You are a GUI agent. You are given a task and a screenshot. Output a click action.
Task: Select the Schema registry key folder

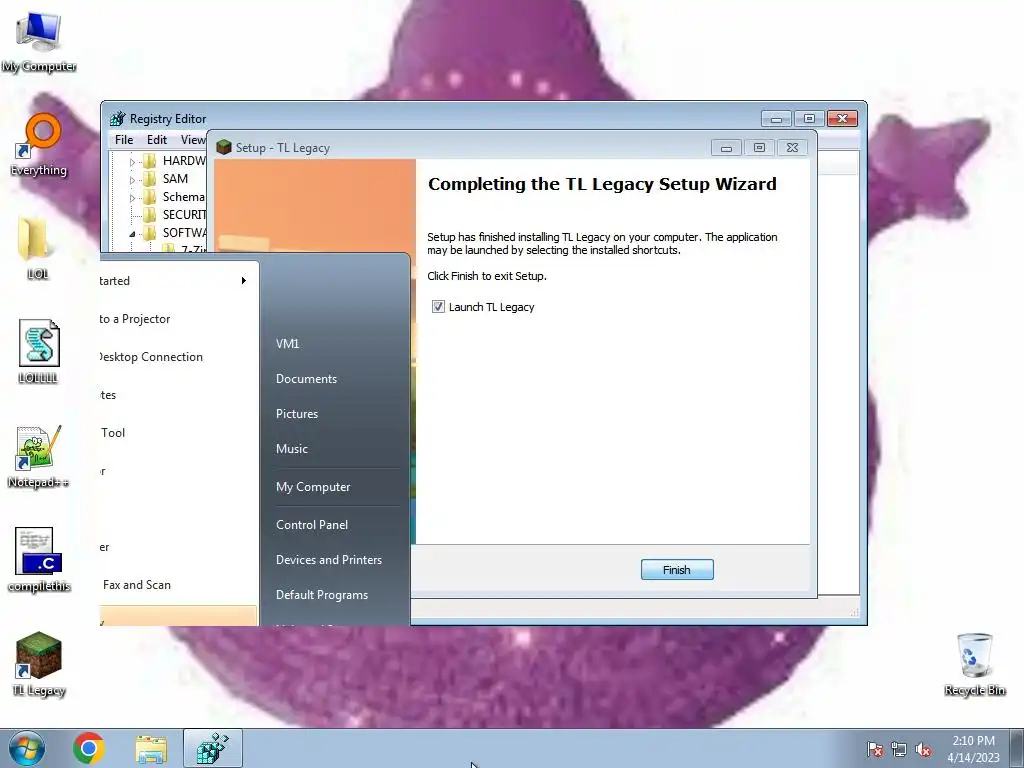tap(173, 197)
